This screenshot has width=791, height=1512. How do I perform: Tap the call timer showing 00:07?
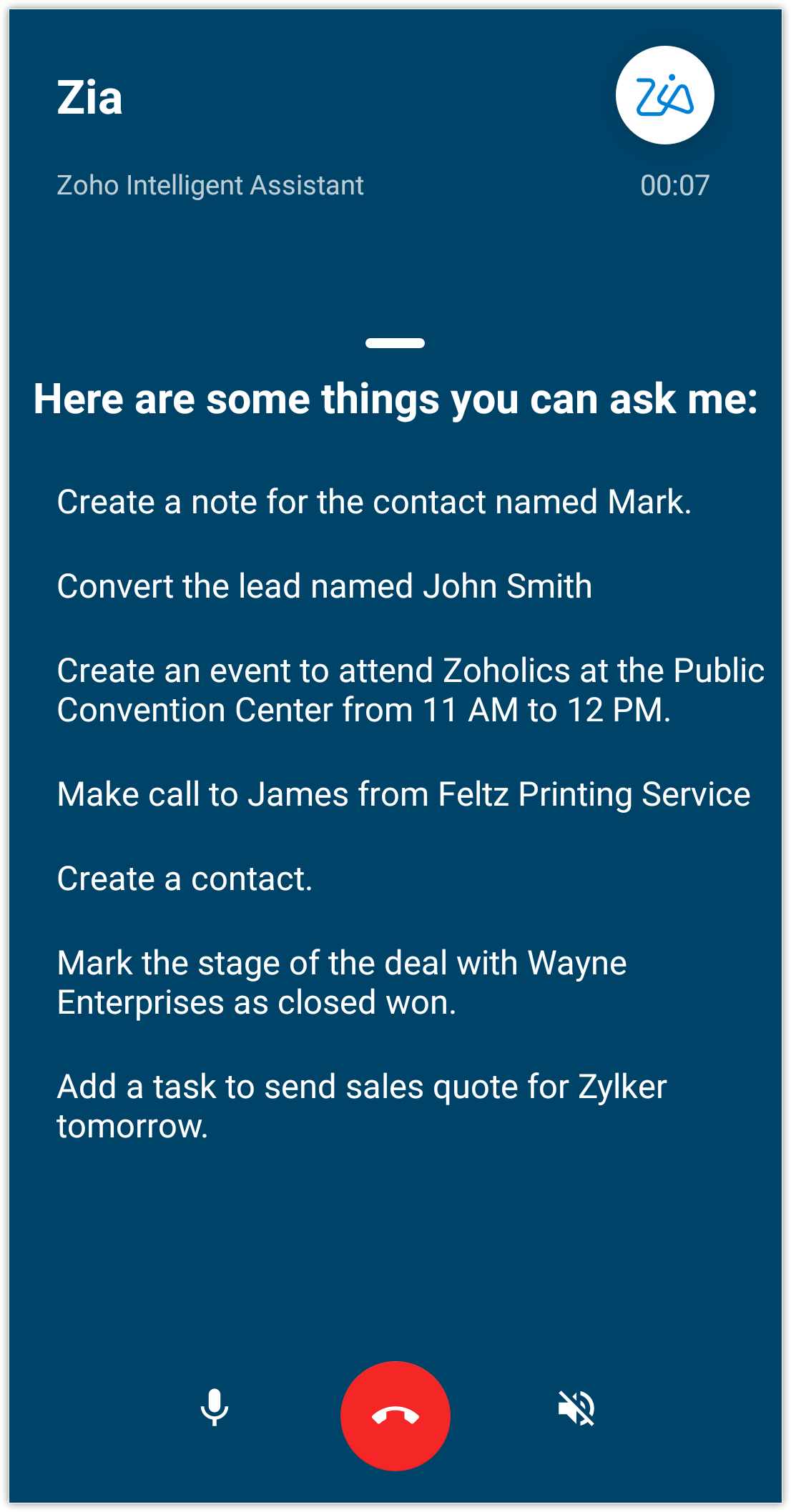[674, 185]
